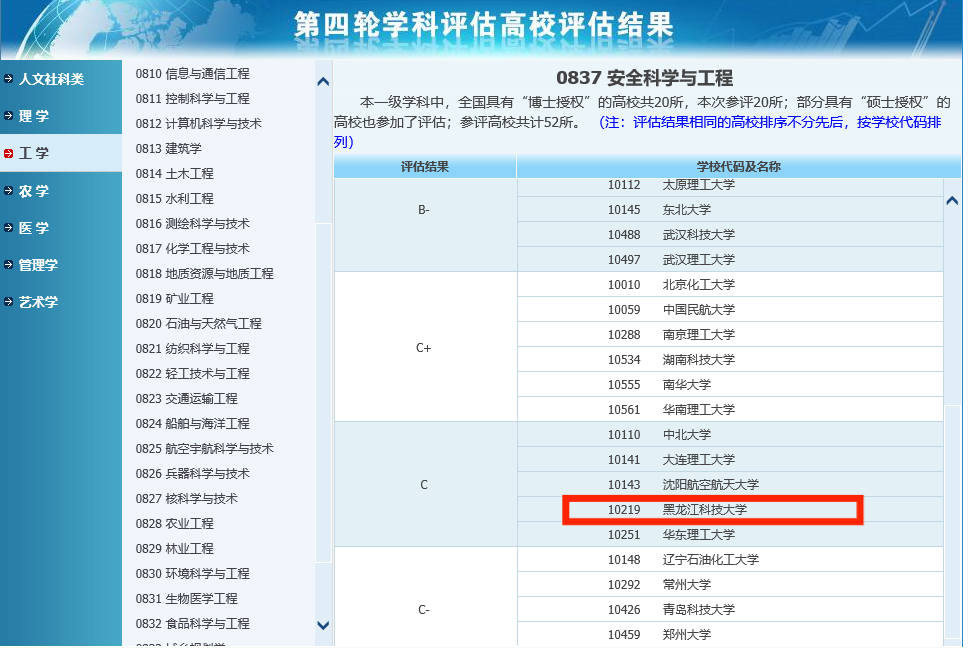Screen dimensions: 968x648
Task: Click the arrow bullet icon beside 理学
Action: (x=9, y=116)
